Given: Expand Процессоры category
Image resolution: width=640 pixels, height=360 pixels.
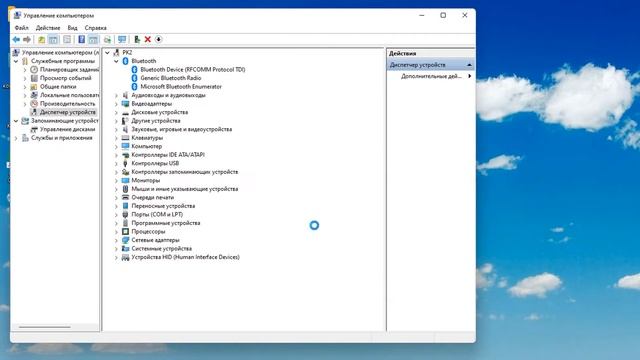Looking at the screenshot, I should click(116, 231).
